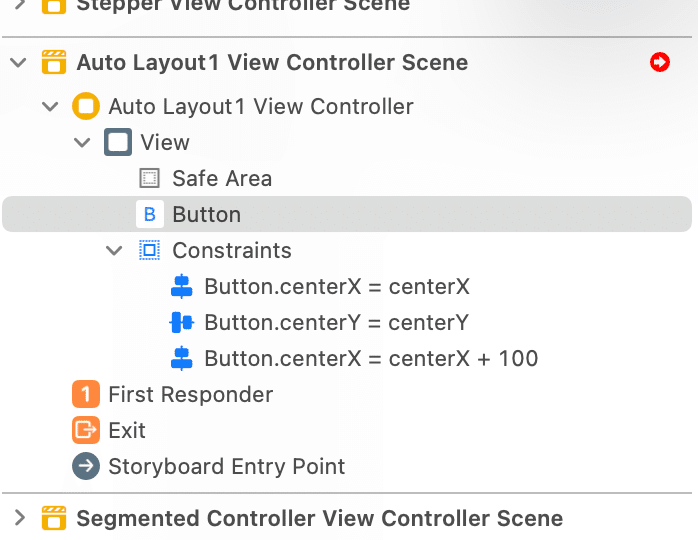Collapse the Auto Layout1 View Controller node
This screenshot has height=540, width=698.
(50, 106)
